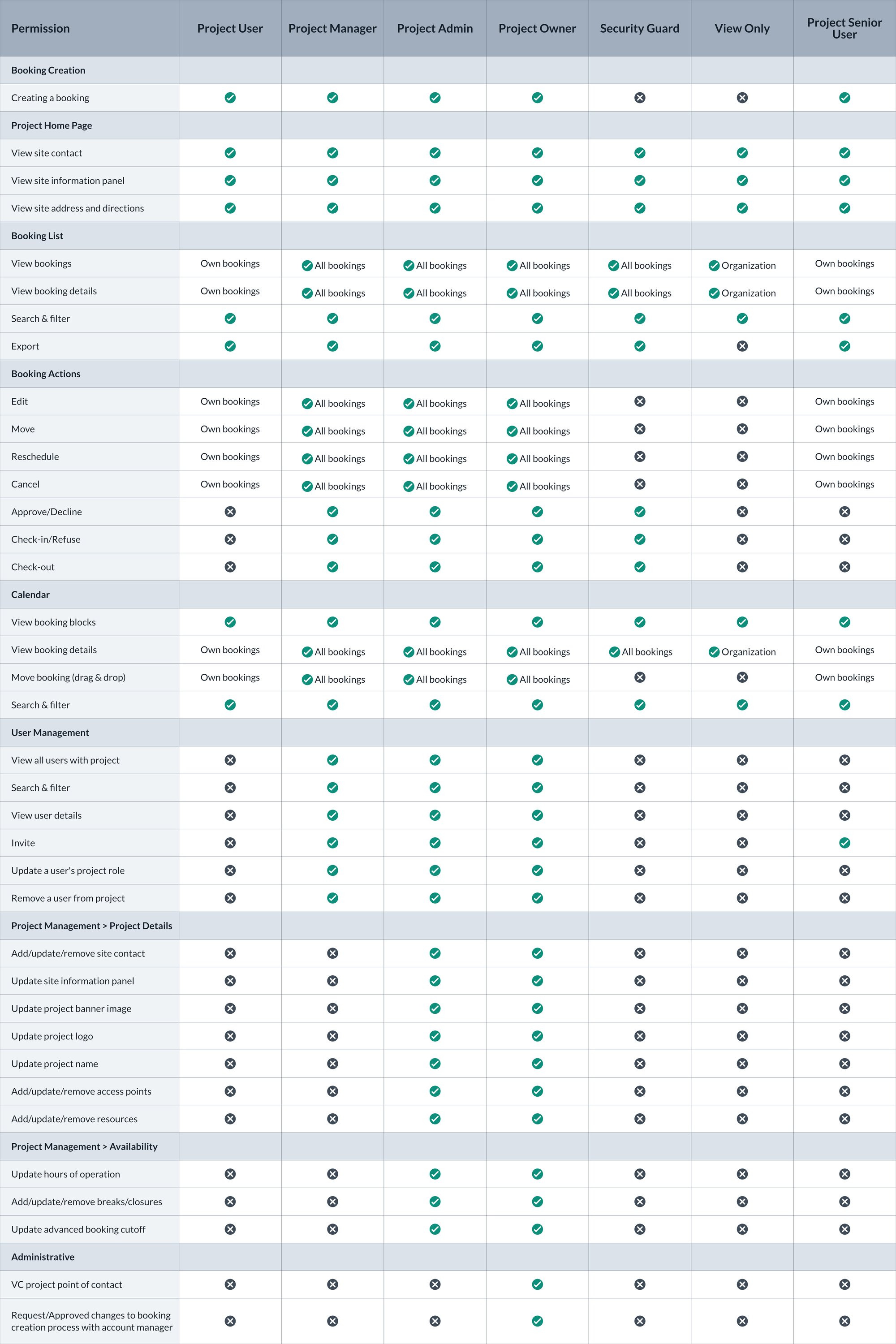The image size is (896, 1344).
Task: Click Project User's 'Own bookings' text in Reschedule row
Action: [x=230, y=456]
